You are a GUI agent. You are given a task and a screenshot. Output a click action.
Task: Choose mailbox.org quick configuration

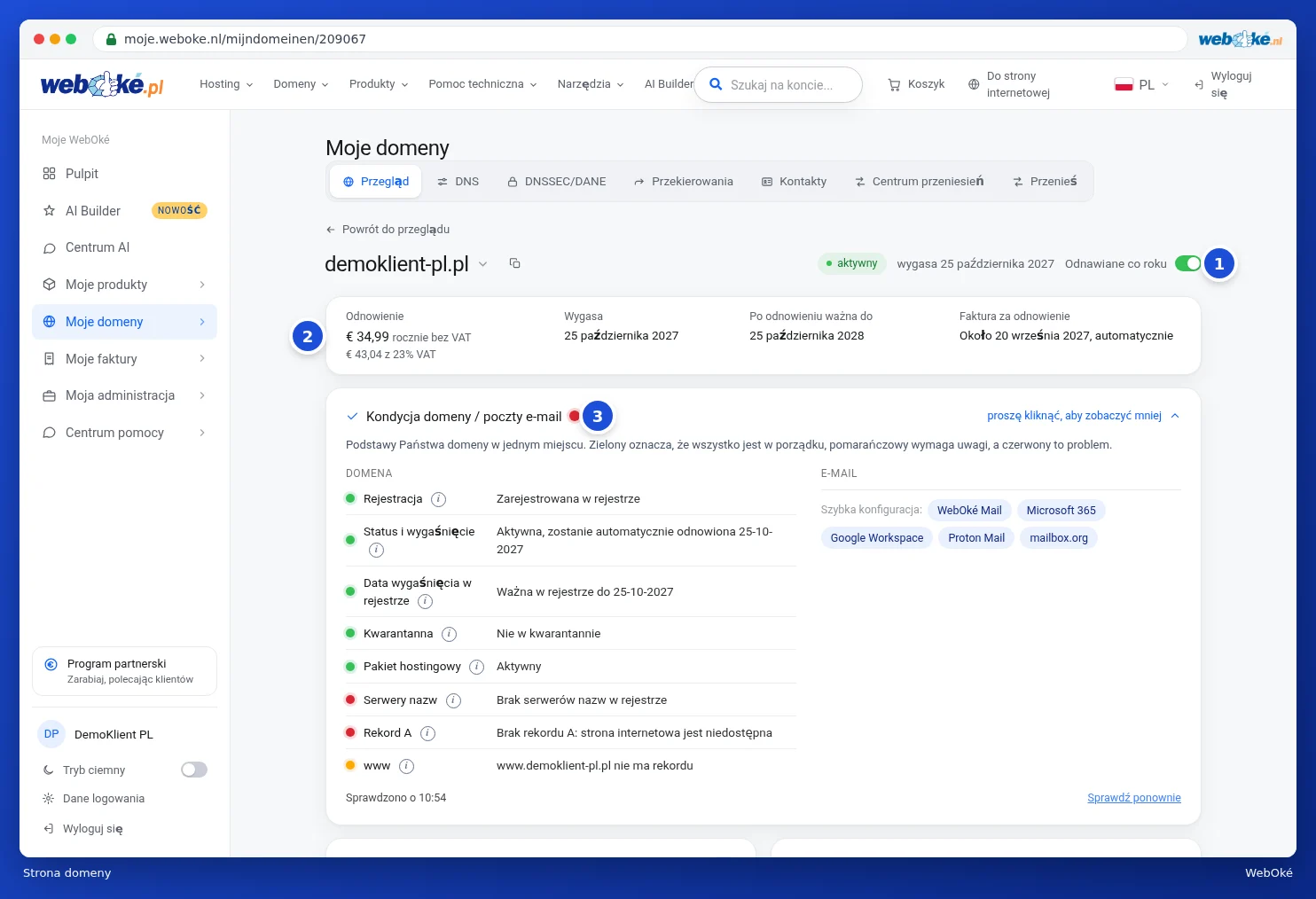[x=1059, y=538]
